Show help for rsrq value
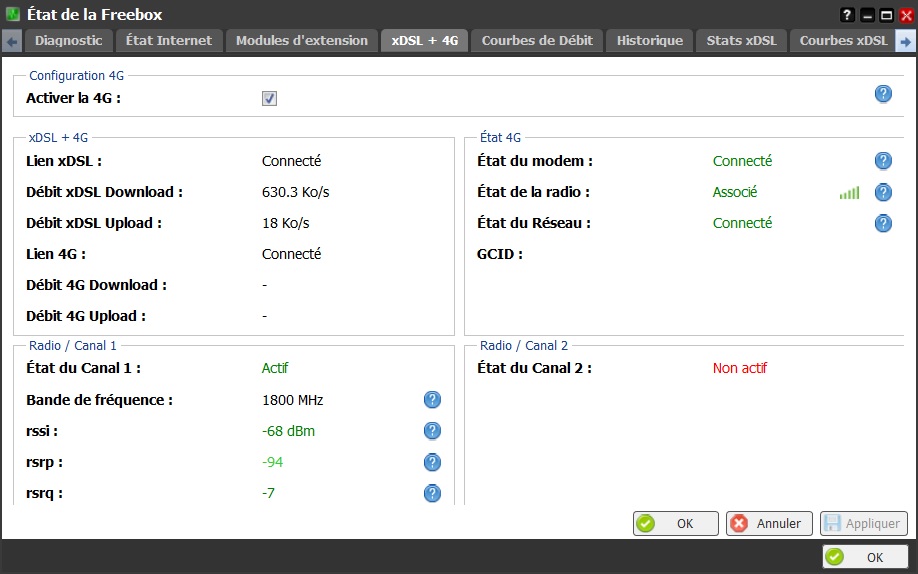 pyautogui.click(x=432, y=493)
